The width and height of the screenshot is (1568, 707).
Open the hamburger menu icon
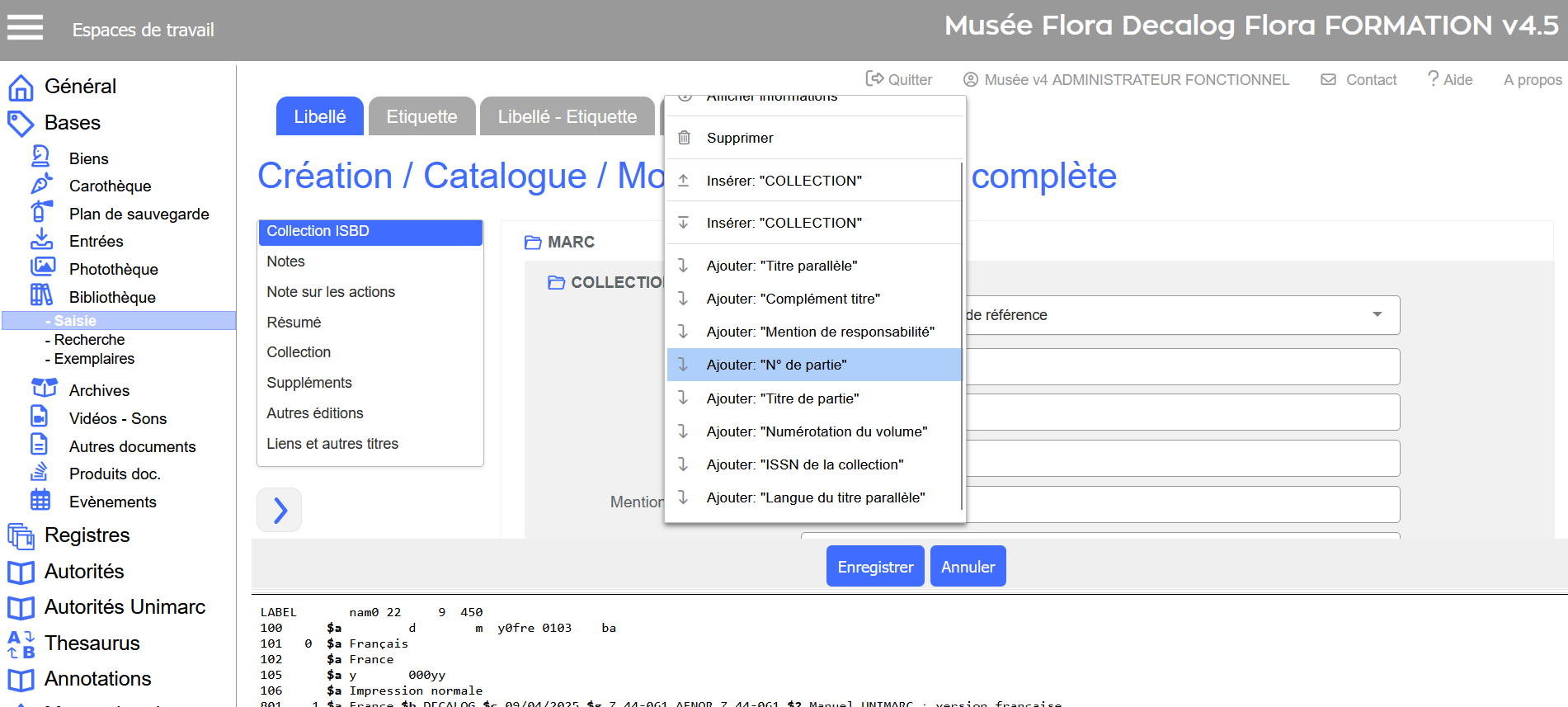(x=25, y=27)
